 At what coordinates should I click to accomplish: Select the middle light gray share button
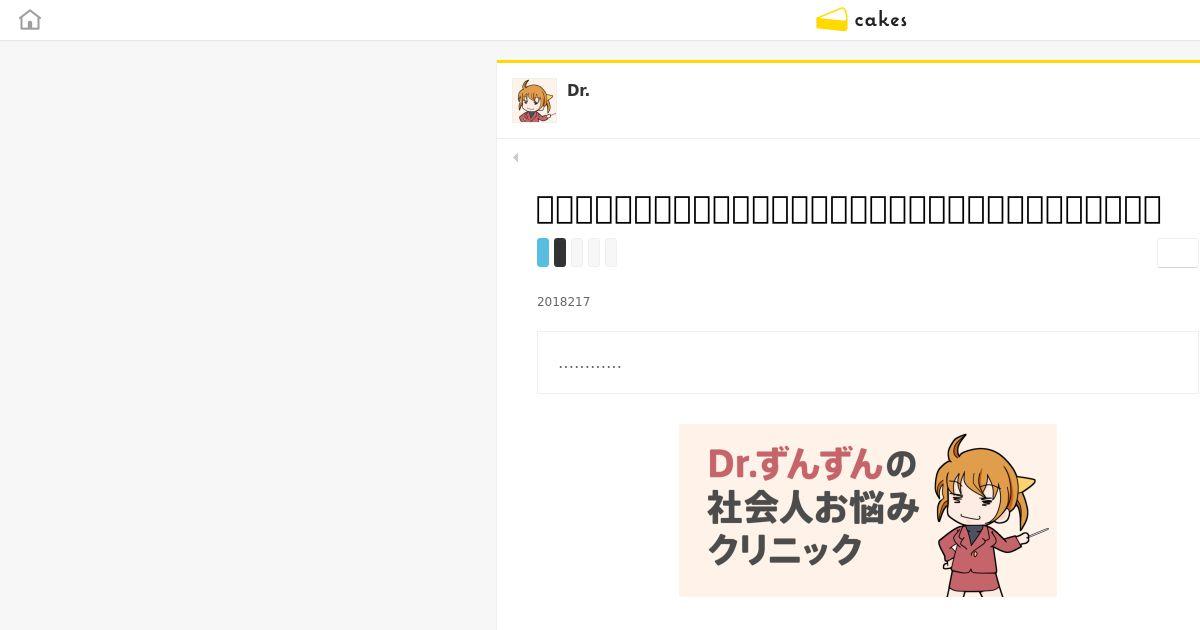click(x=594, y=252)
